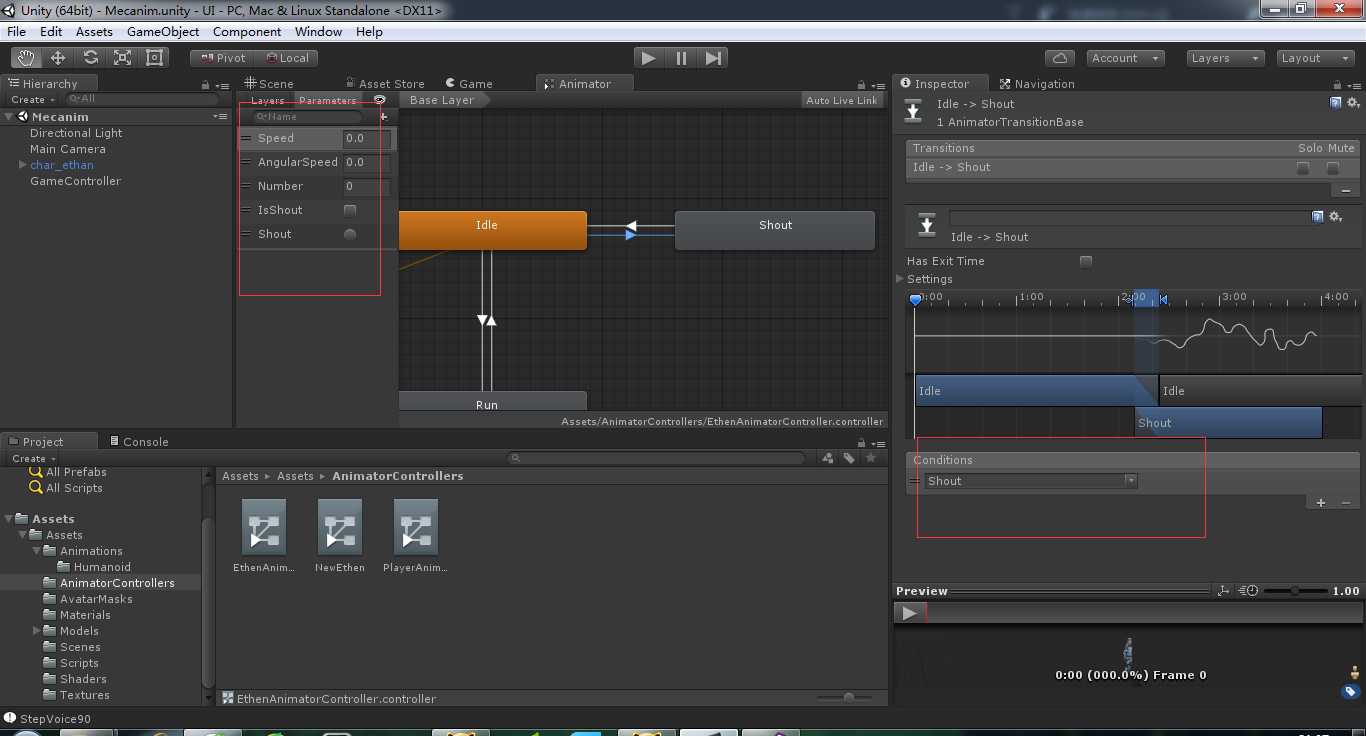Switch to the Game tab
The image size is (1366, 736).
(x=469, y=84)
